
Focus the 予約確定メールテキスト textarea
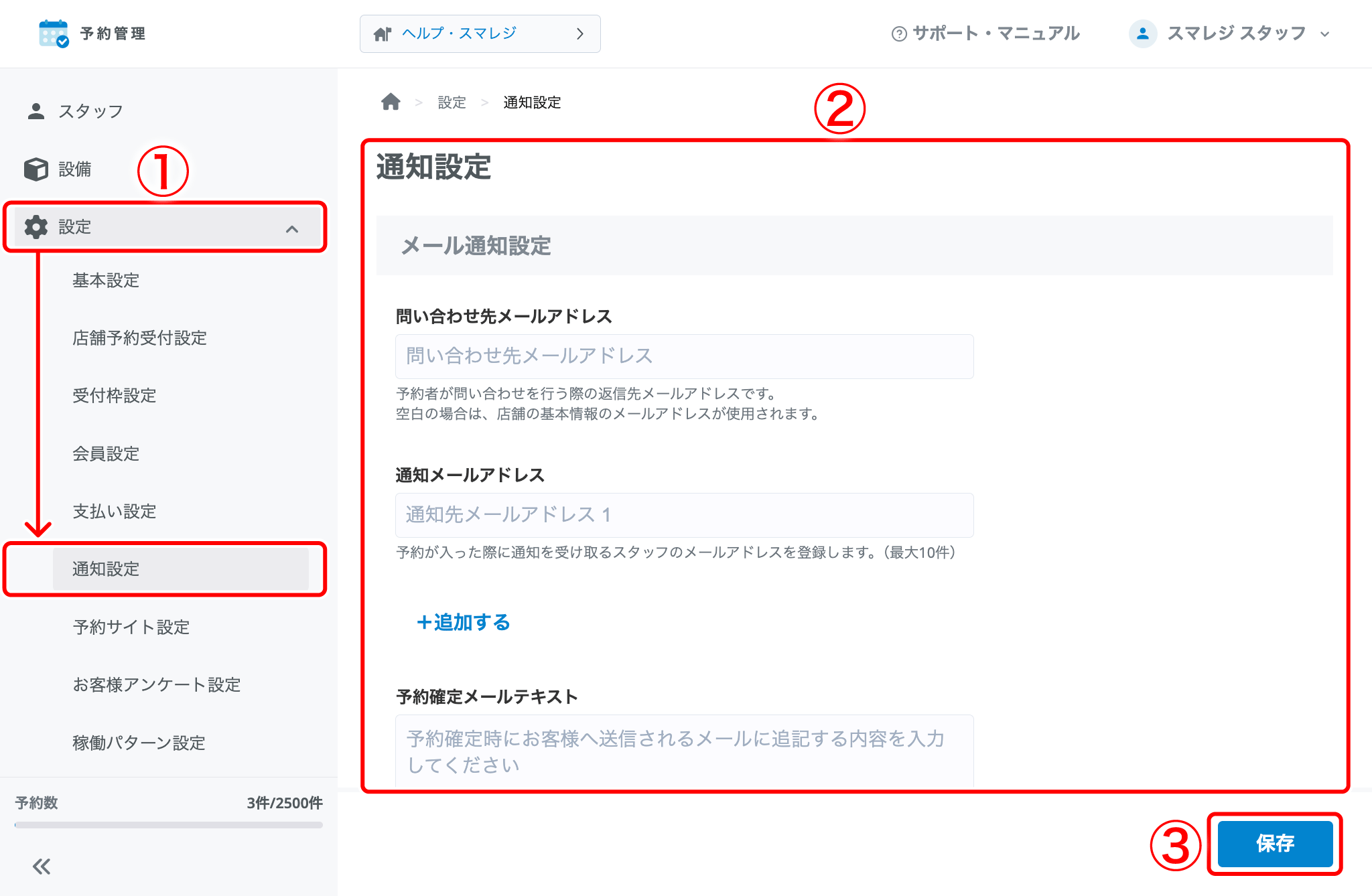[x=684, y=751]
